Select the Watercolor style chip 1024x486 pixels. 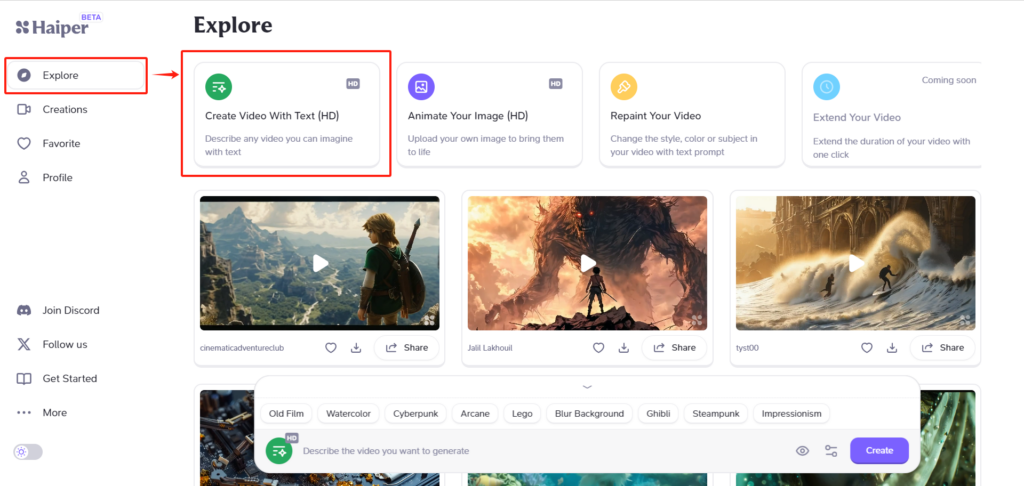tap(349, 413)
